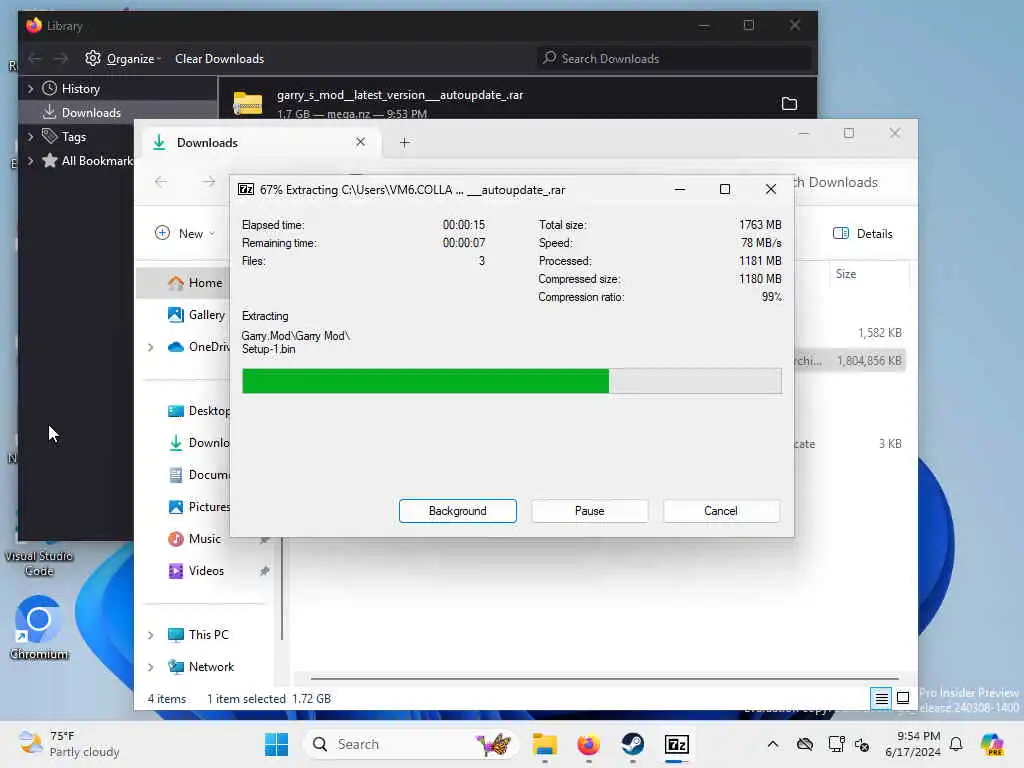
Task: Open Music in quick access
Action: (x=204, y=538)
